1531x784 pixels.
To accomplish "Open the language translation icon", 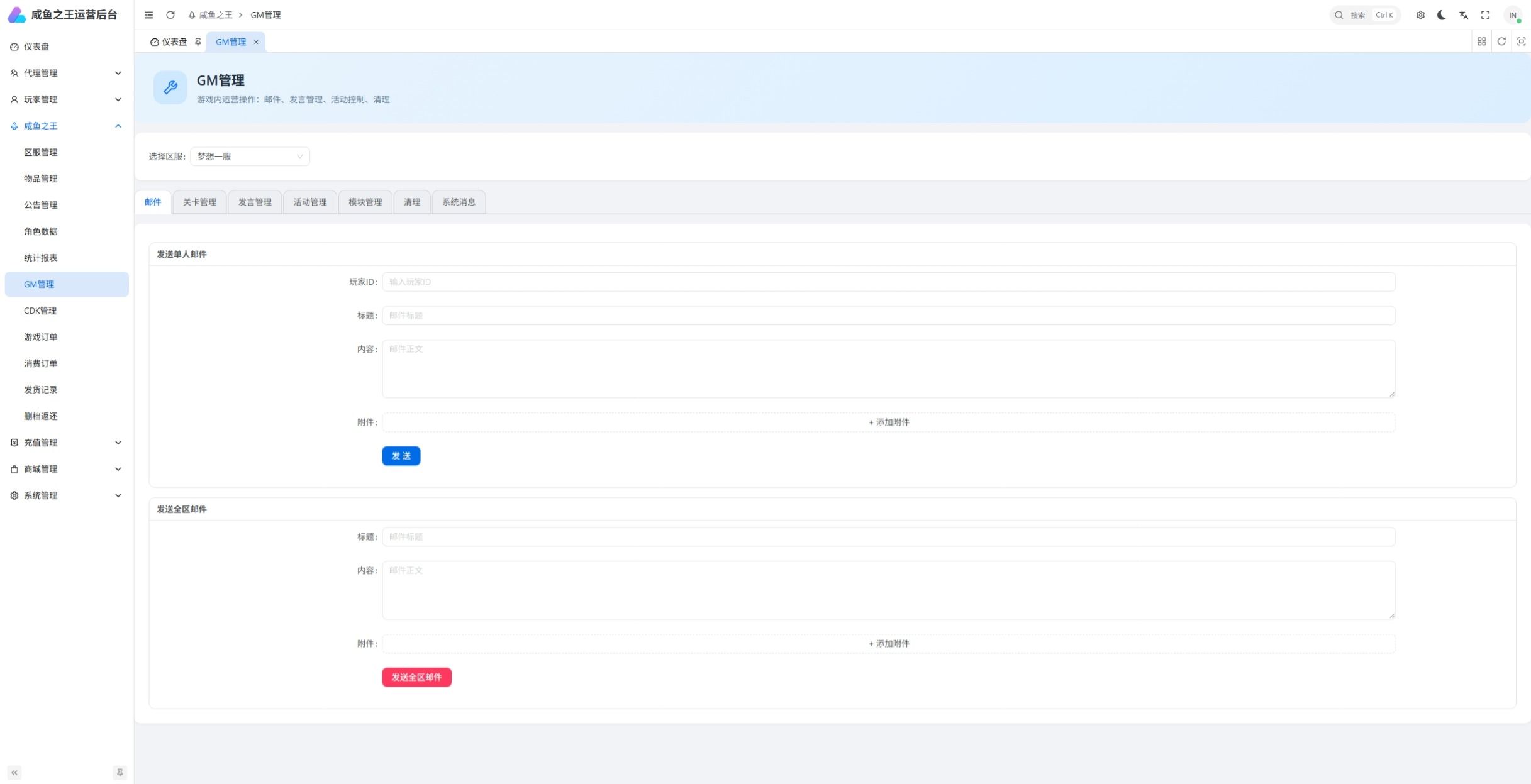I will [1464, 15].
